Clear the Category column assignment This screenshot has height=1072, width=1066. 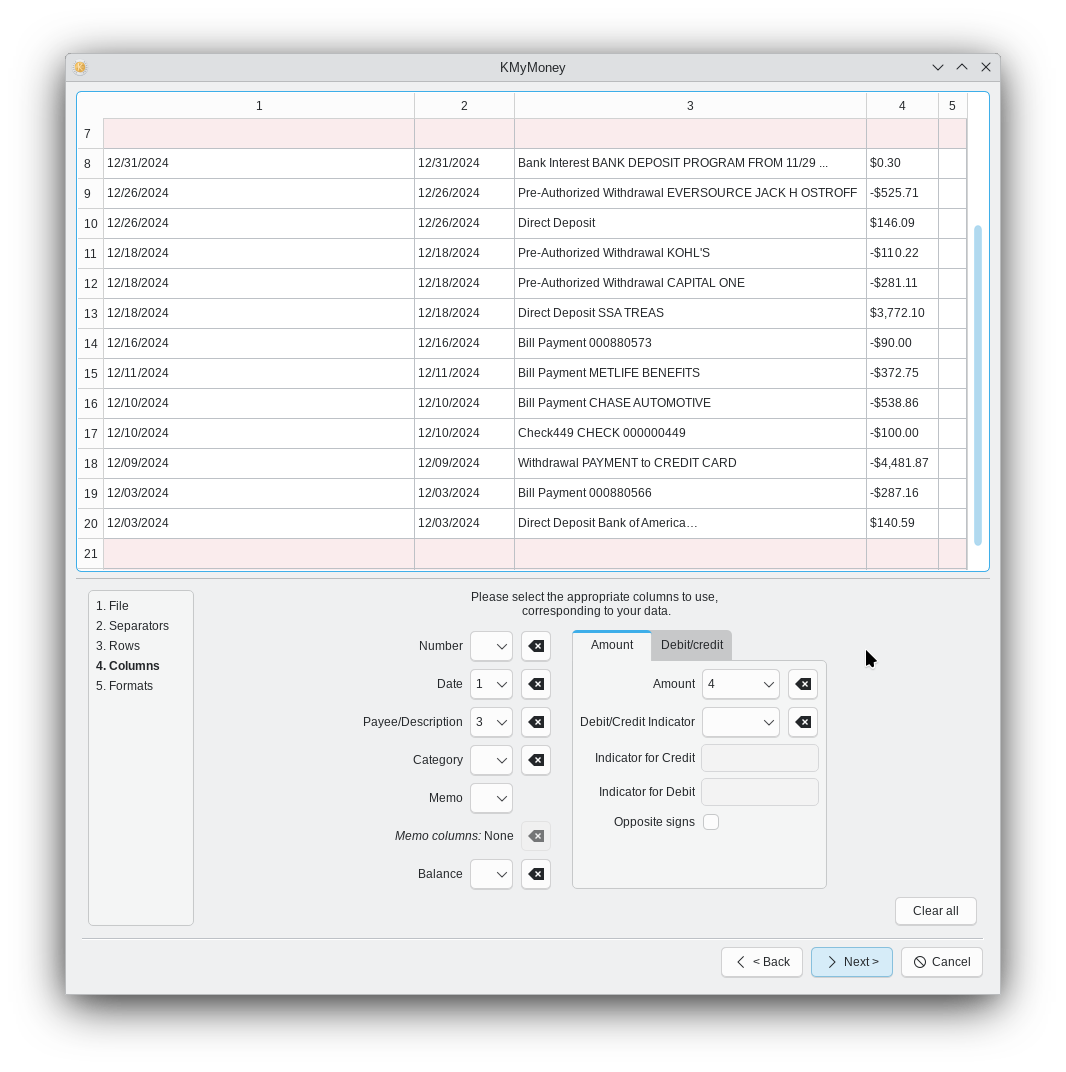click(535, 760)
